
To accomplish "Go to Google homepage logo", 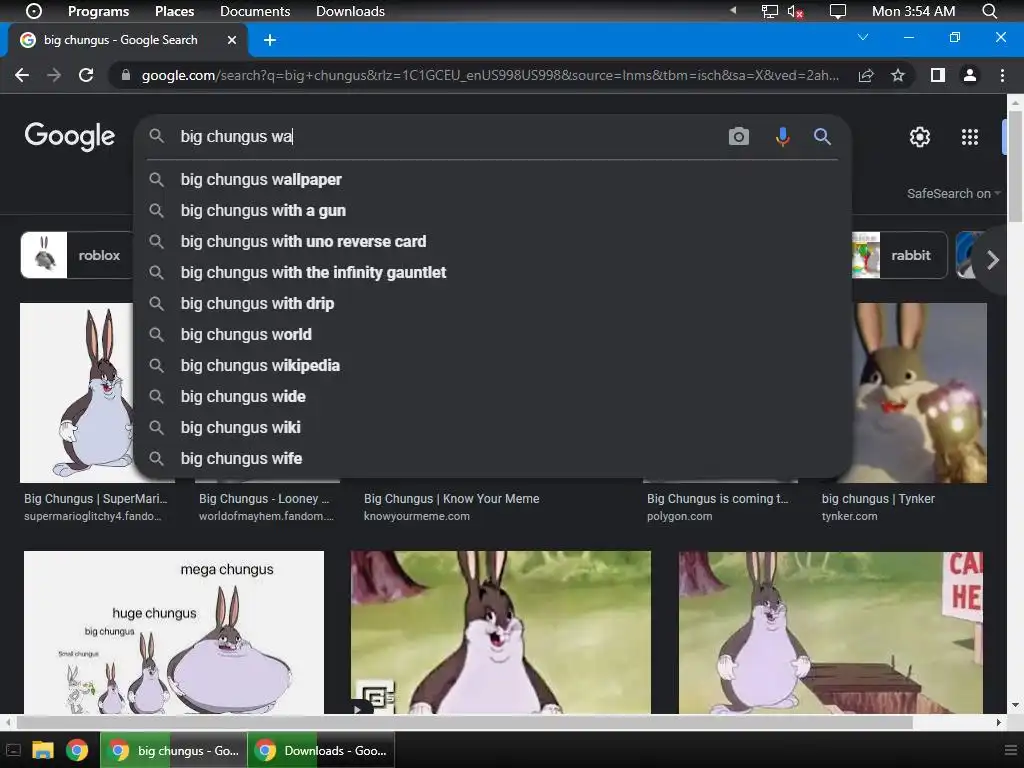I will (69, 136).
